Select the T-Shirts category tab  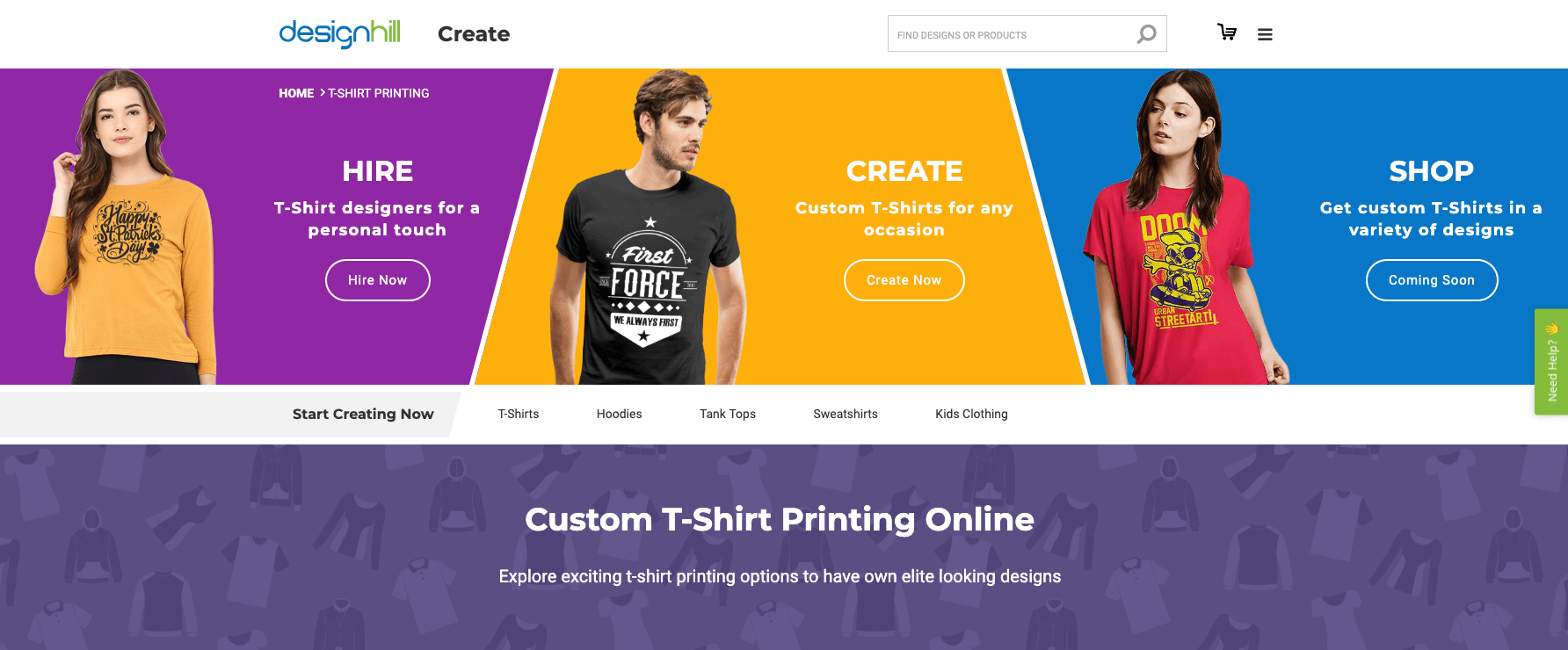tap(519, 414)
